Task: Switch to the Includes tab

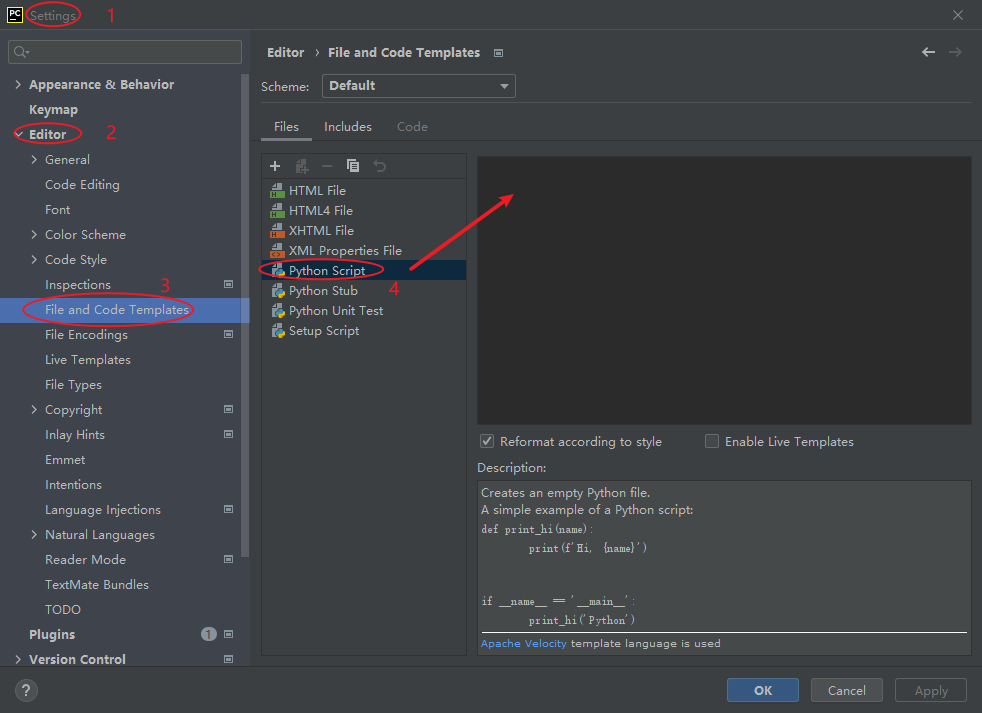Action: (347, 127)
